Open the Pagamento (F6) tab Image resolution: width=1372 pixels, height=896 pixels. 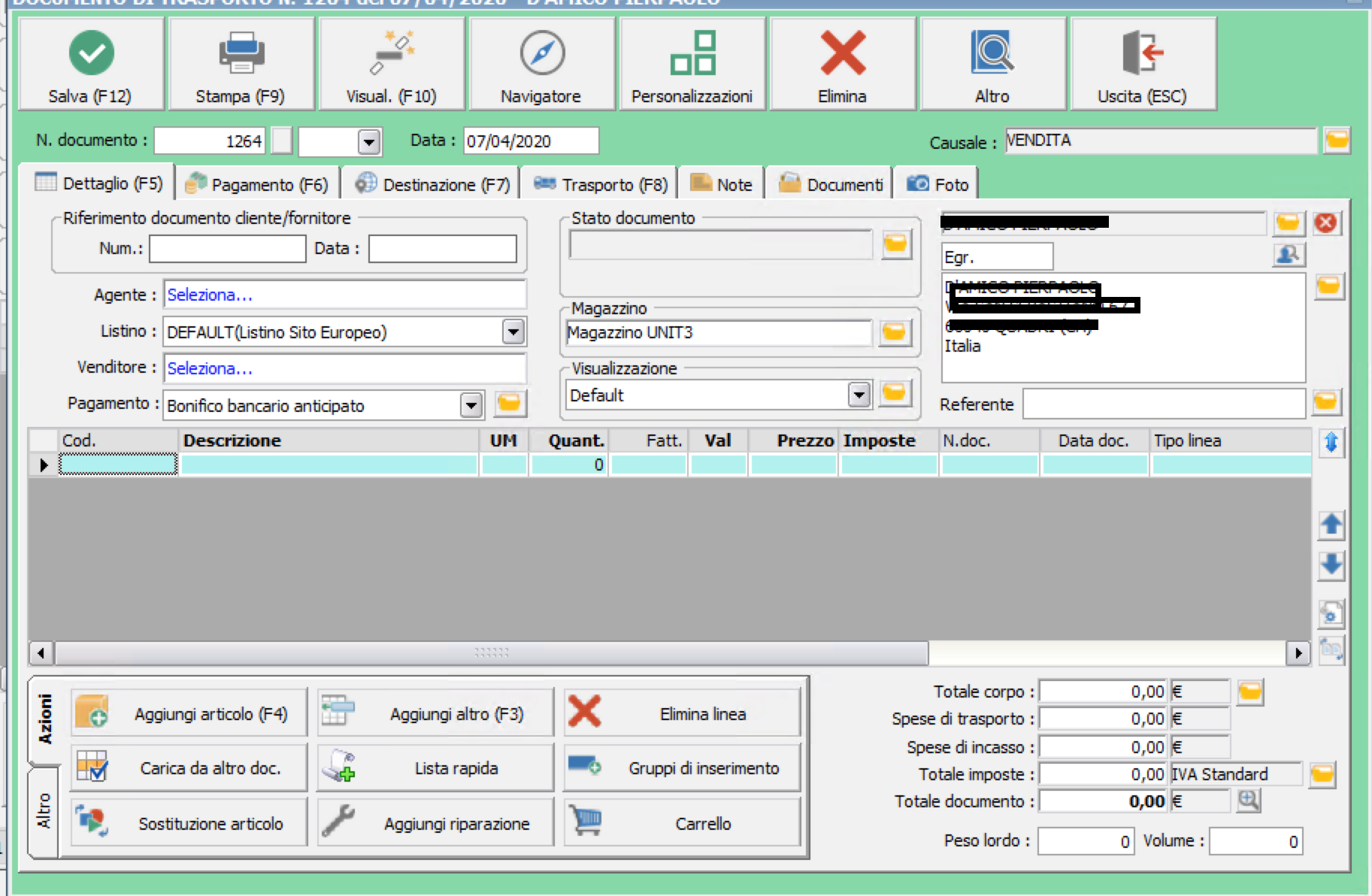tap(257, 184)
